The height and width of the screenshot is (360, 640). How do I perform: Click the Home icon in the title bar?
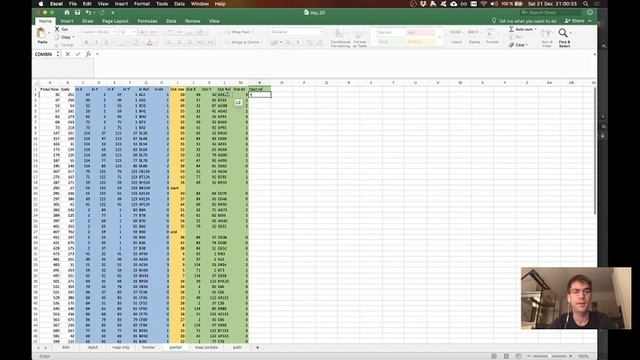(67, 13)
